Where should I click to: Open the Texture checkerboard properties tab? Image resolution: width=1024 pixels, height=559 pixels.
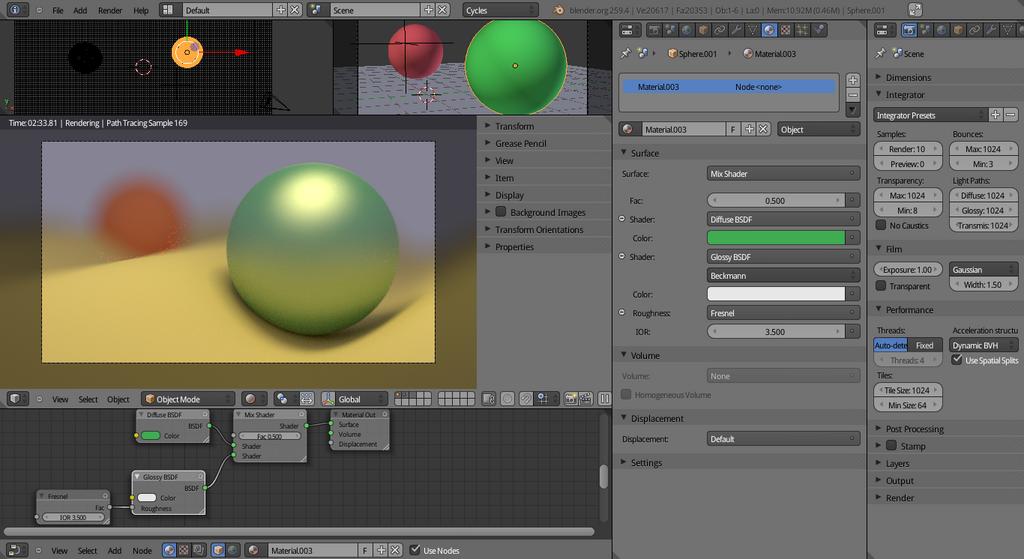(x=785, y=29)
